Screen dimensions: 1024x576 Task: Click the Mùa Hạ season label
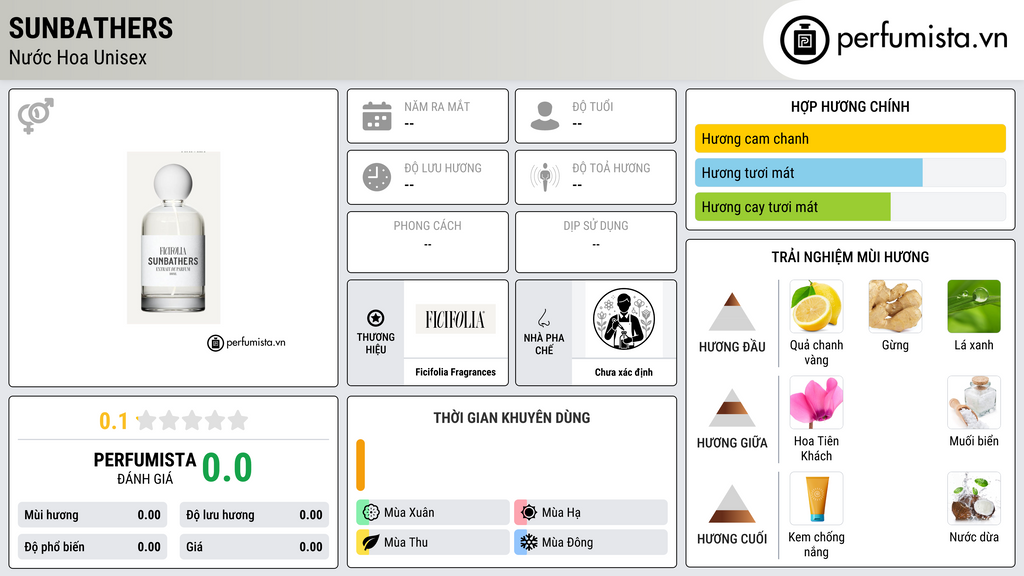point(561,513)
